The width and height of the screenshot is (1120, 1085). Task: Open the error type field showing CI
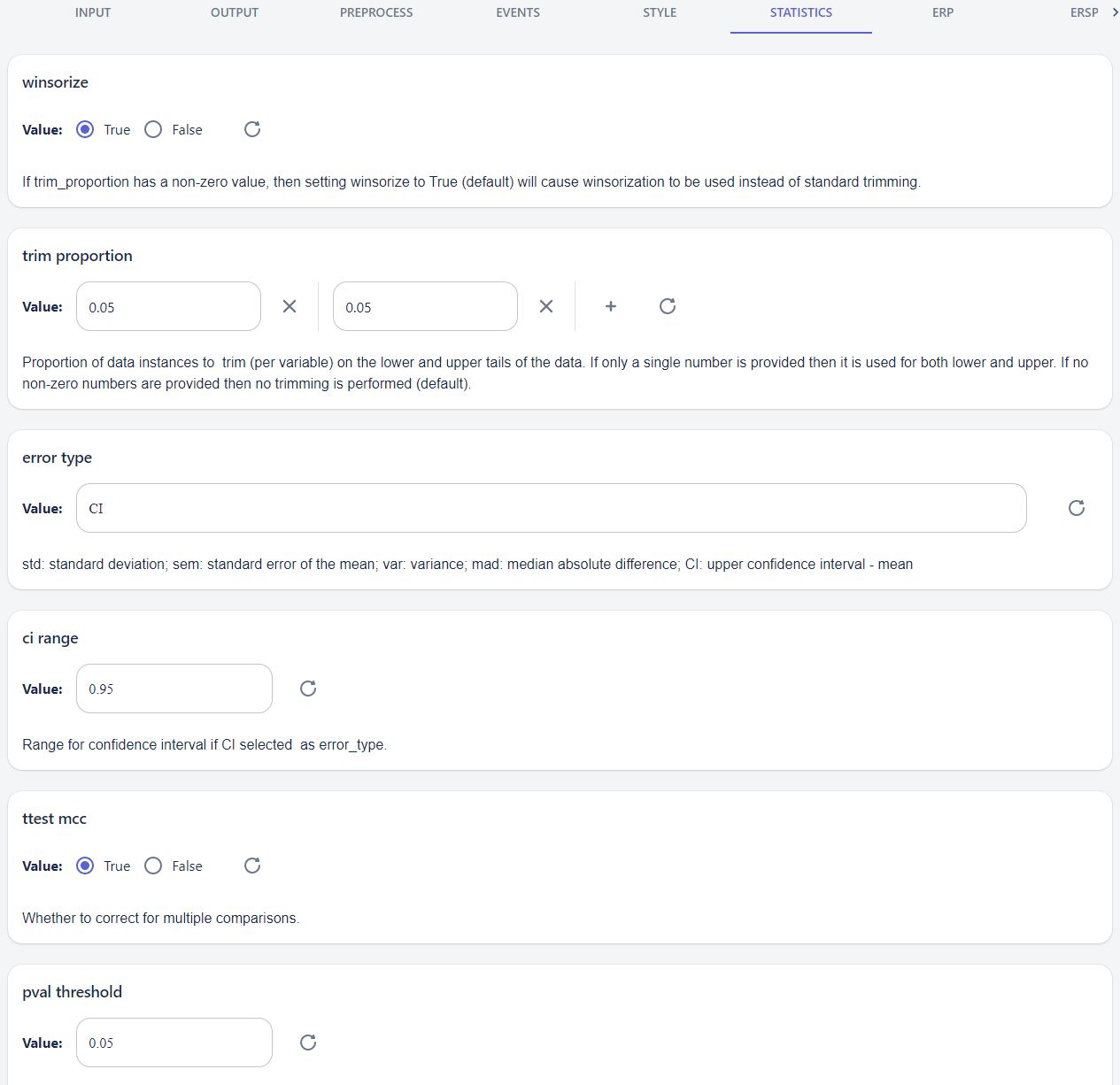(552, 508)
